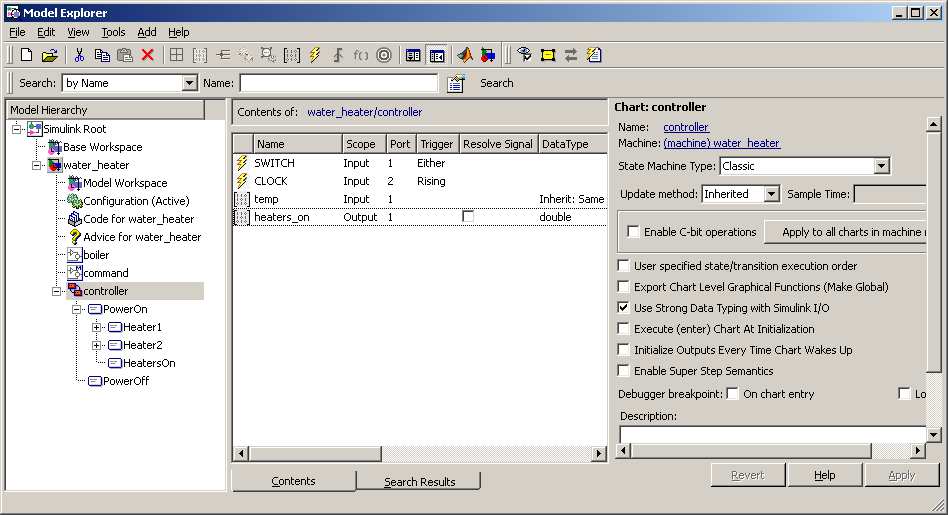This screenshot has height=515, width=948.
Task: Click the yellow rectangle state toolbar icon
Action: click(x=548, y=56)
